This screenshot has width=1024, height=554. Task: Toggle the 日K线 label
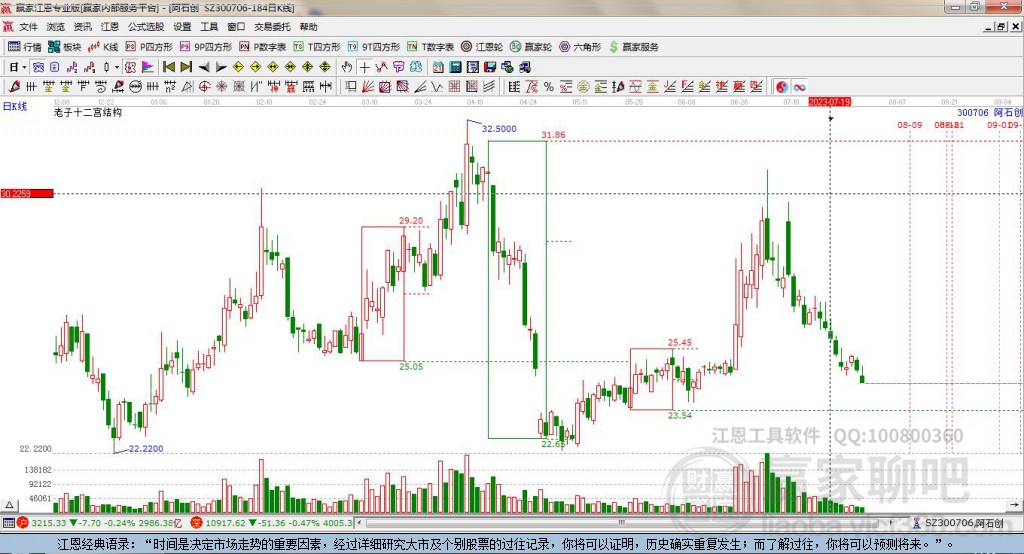[14, 106]
